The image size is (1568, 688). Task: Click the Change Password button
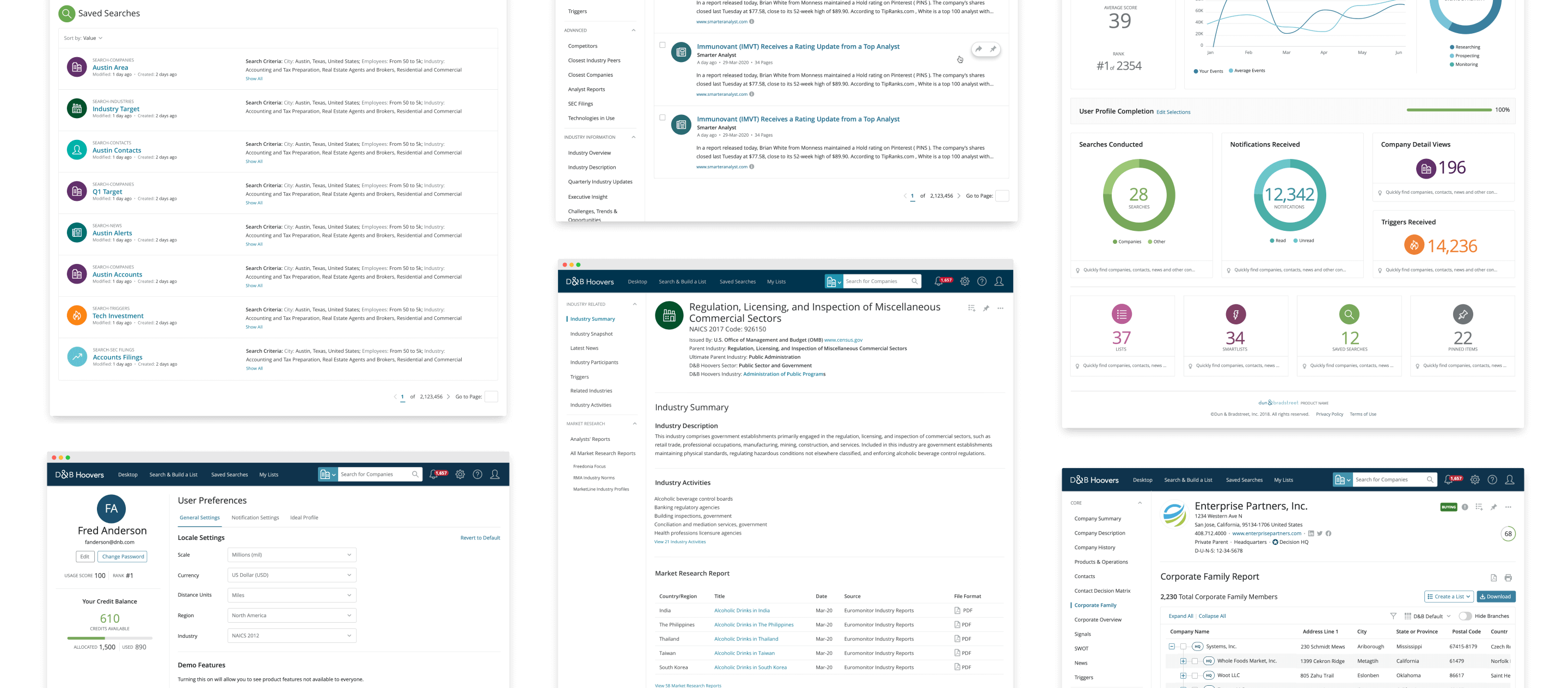123,557
